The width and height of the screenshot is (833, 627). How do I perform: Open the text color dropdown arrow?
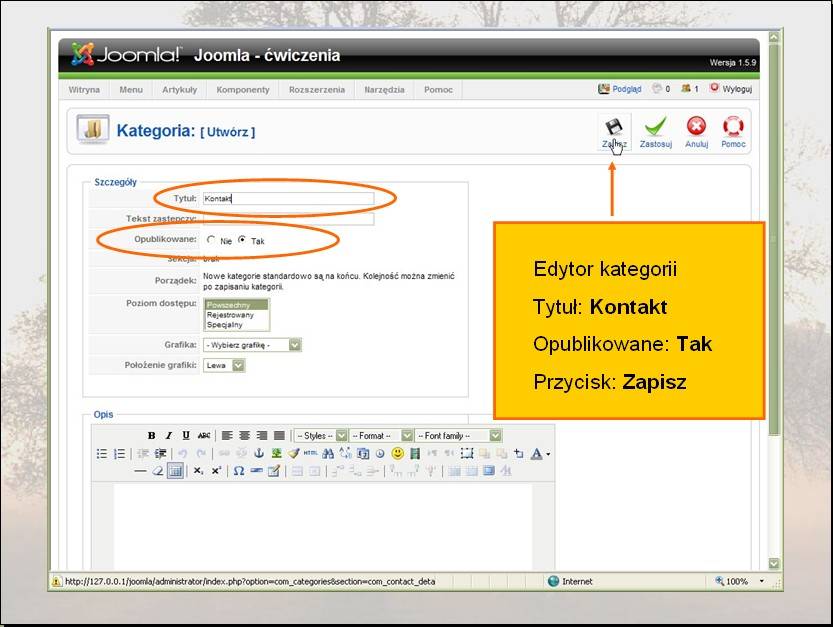point(548,454)
